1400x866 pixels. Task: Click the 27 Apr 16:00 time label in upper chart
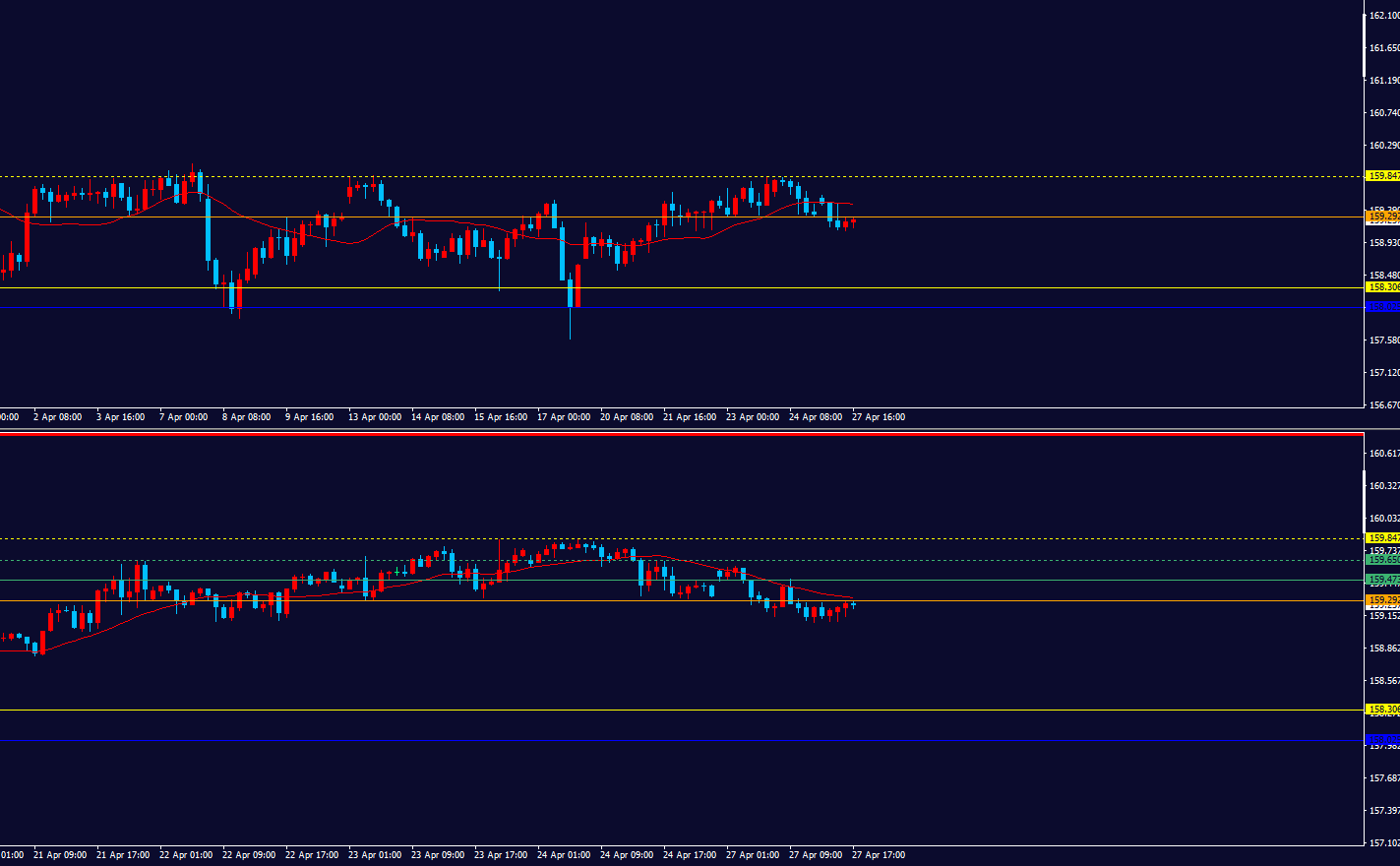879,417
